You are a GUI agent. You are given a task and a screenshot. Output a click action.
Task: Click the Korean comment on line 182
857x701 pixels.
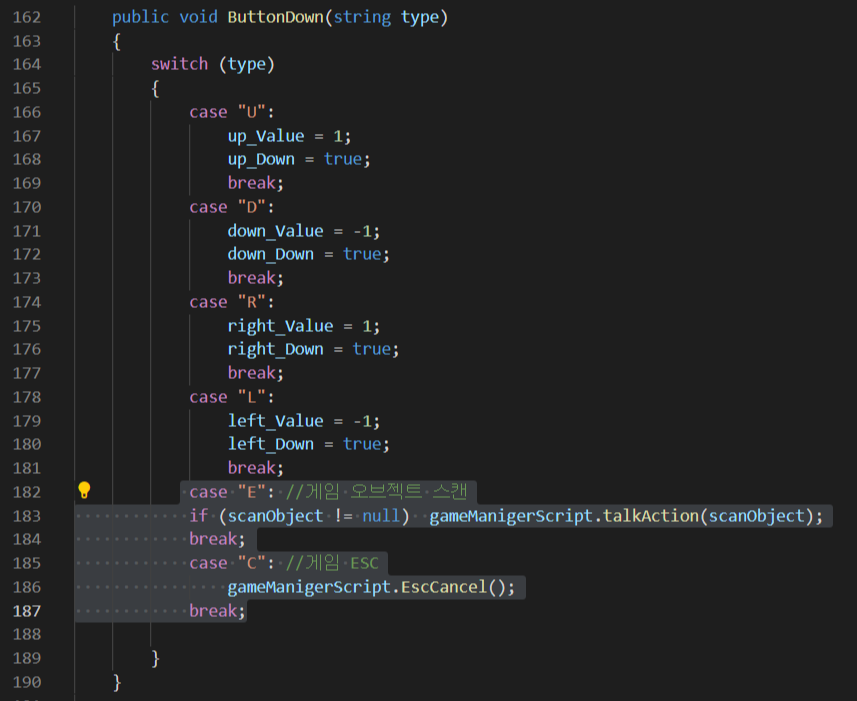(377, 492)
